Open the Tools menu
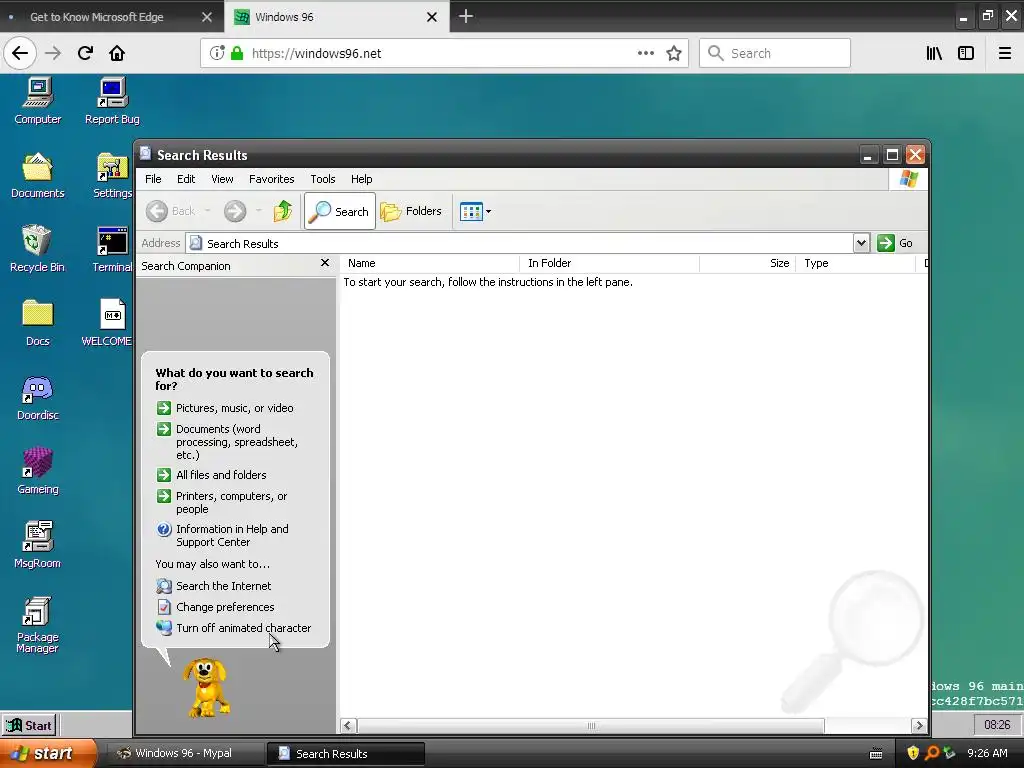 (x=323, y=179)
